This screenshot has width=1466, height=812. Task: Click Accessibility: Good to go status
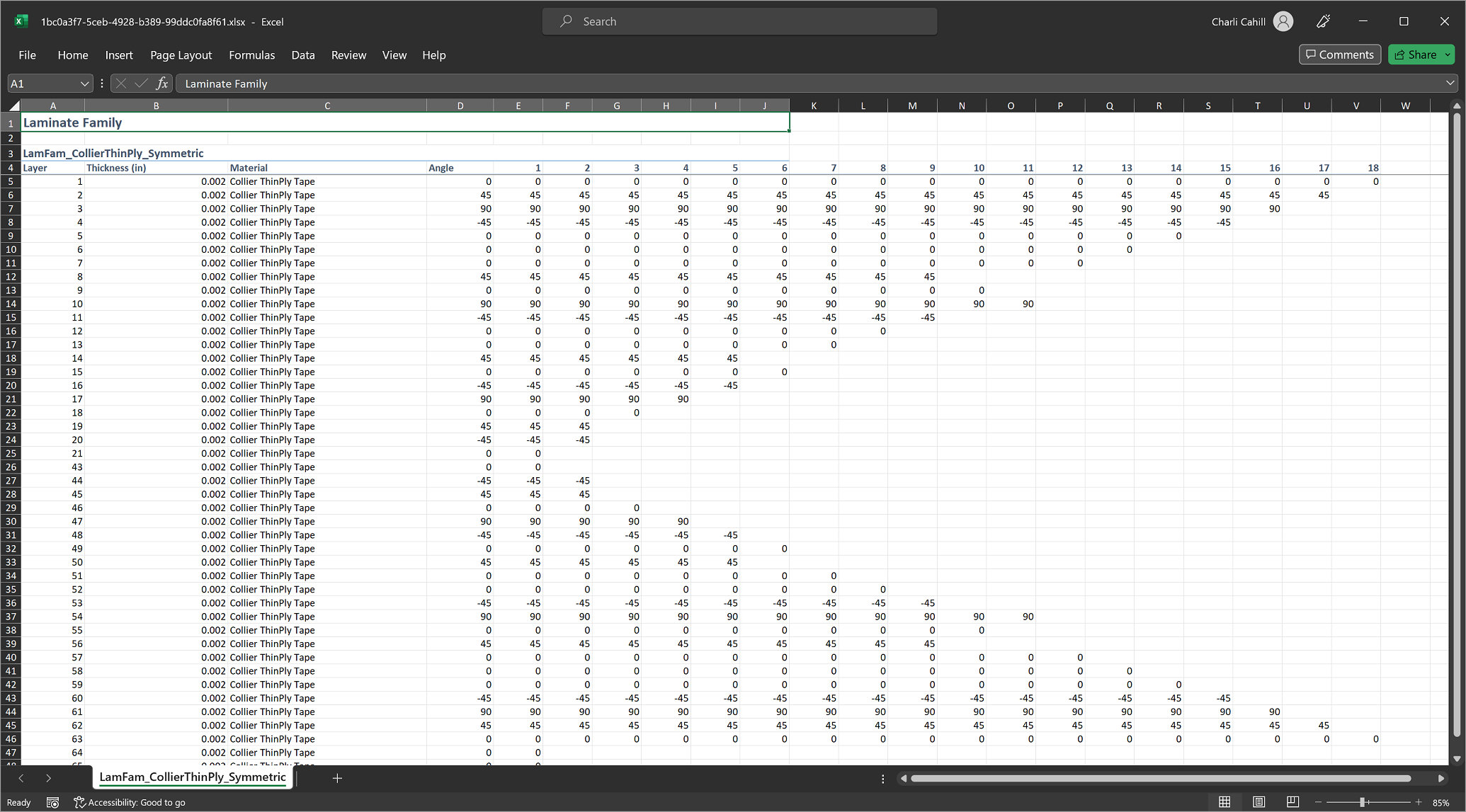(130, 802)
